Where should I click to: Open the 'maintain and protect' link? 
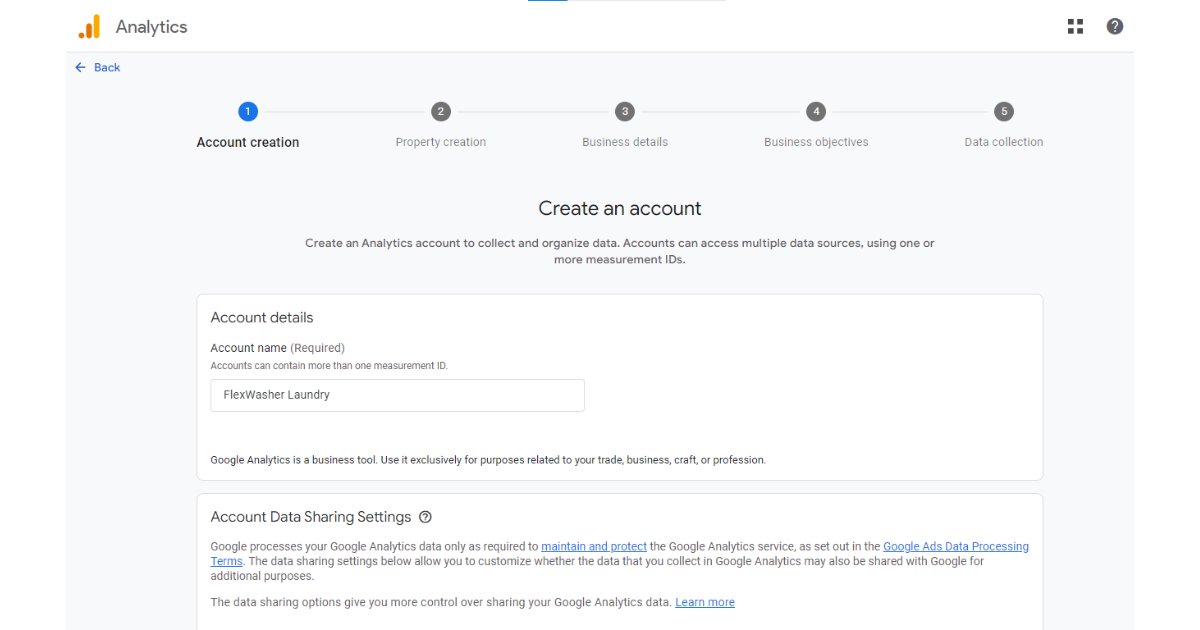594,547
